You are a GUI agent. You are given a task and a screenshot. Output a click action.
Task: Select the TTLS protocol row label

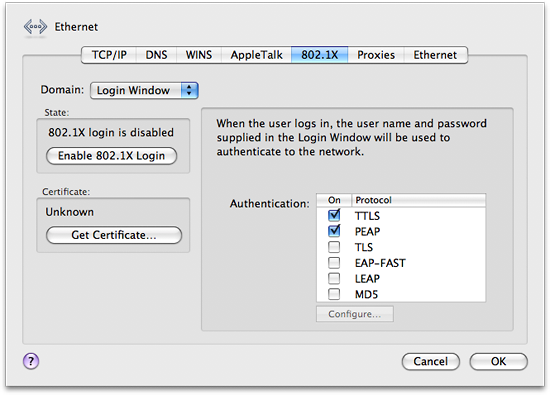point(367,216)
